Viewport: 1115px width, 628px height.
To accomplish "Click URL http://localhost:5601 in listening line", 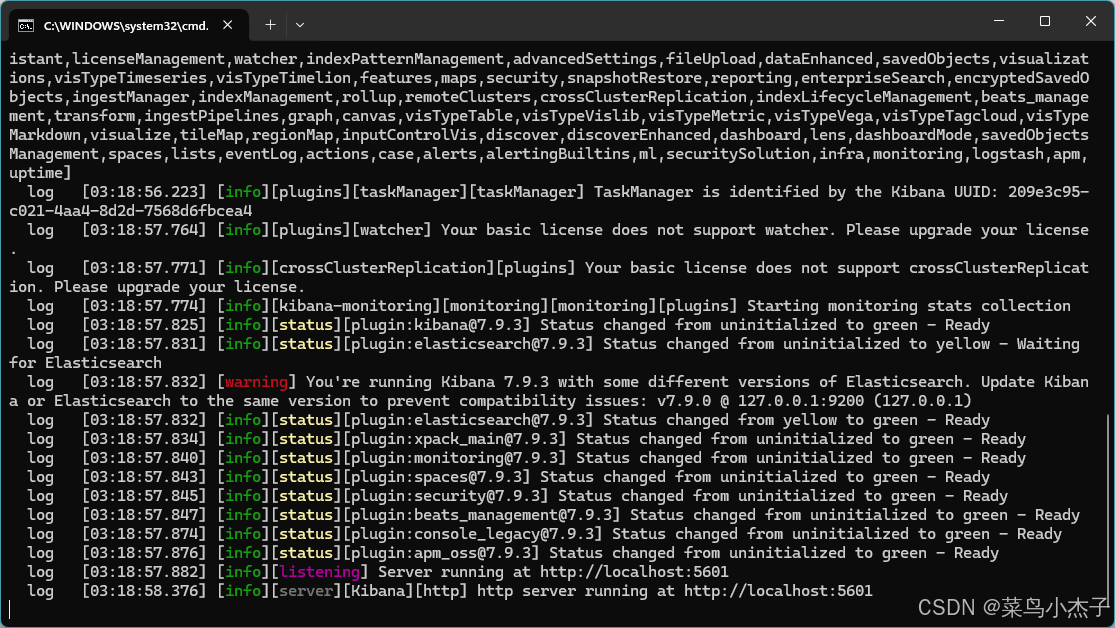I will coord(634,572).
